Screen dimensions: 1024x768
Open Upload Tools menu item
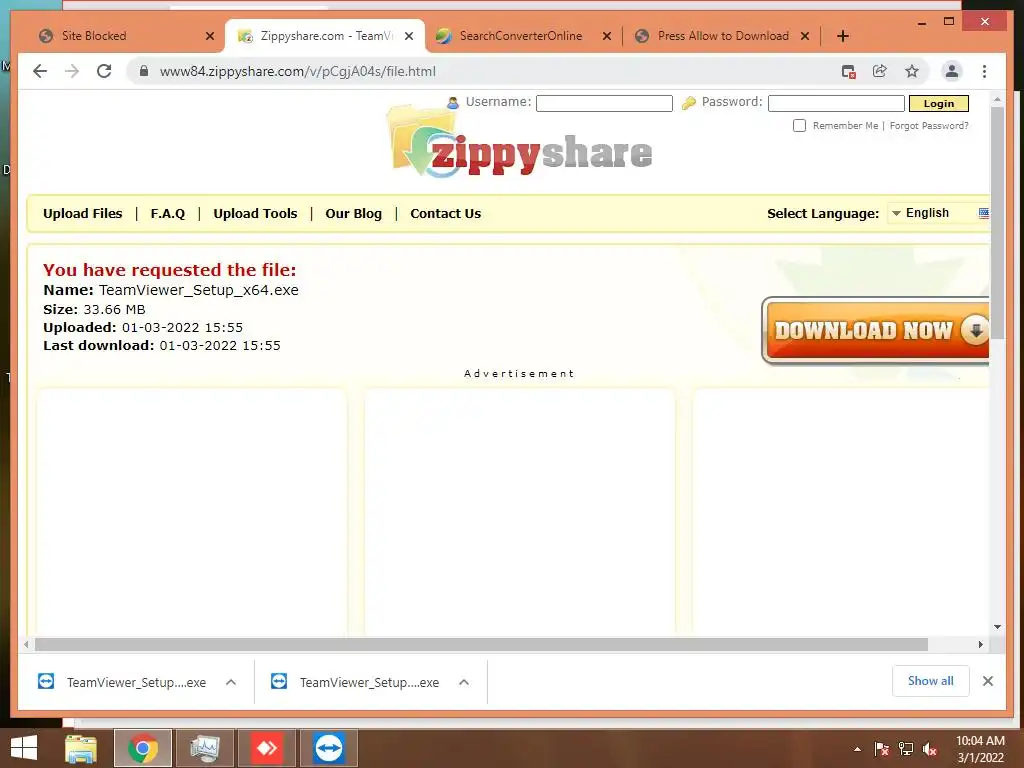[x=255, y=214]
